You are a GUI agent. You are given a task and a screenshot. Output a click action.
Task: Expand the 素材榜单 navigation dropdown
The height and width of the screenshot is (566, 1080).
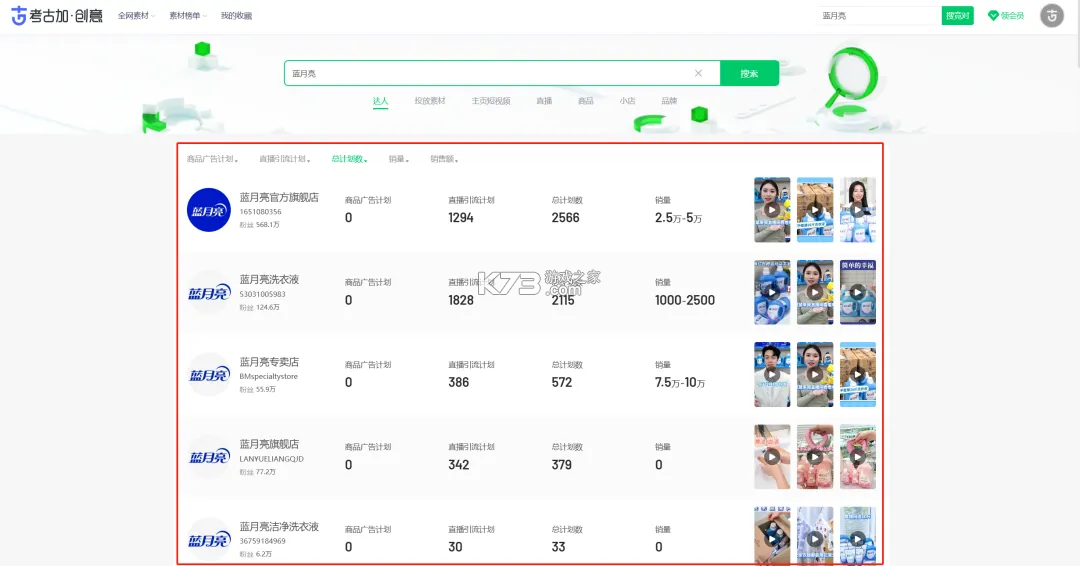coord(187,15)
